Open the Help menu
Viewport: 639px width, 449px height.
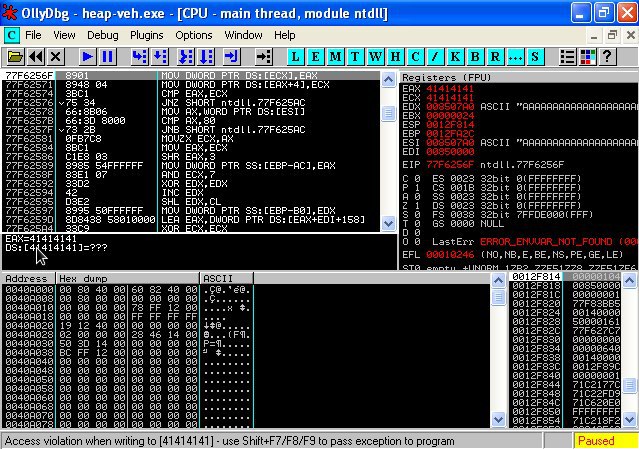[284, 35]
